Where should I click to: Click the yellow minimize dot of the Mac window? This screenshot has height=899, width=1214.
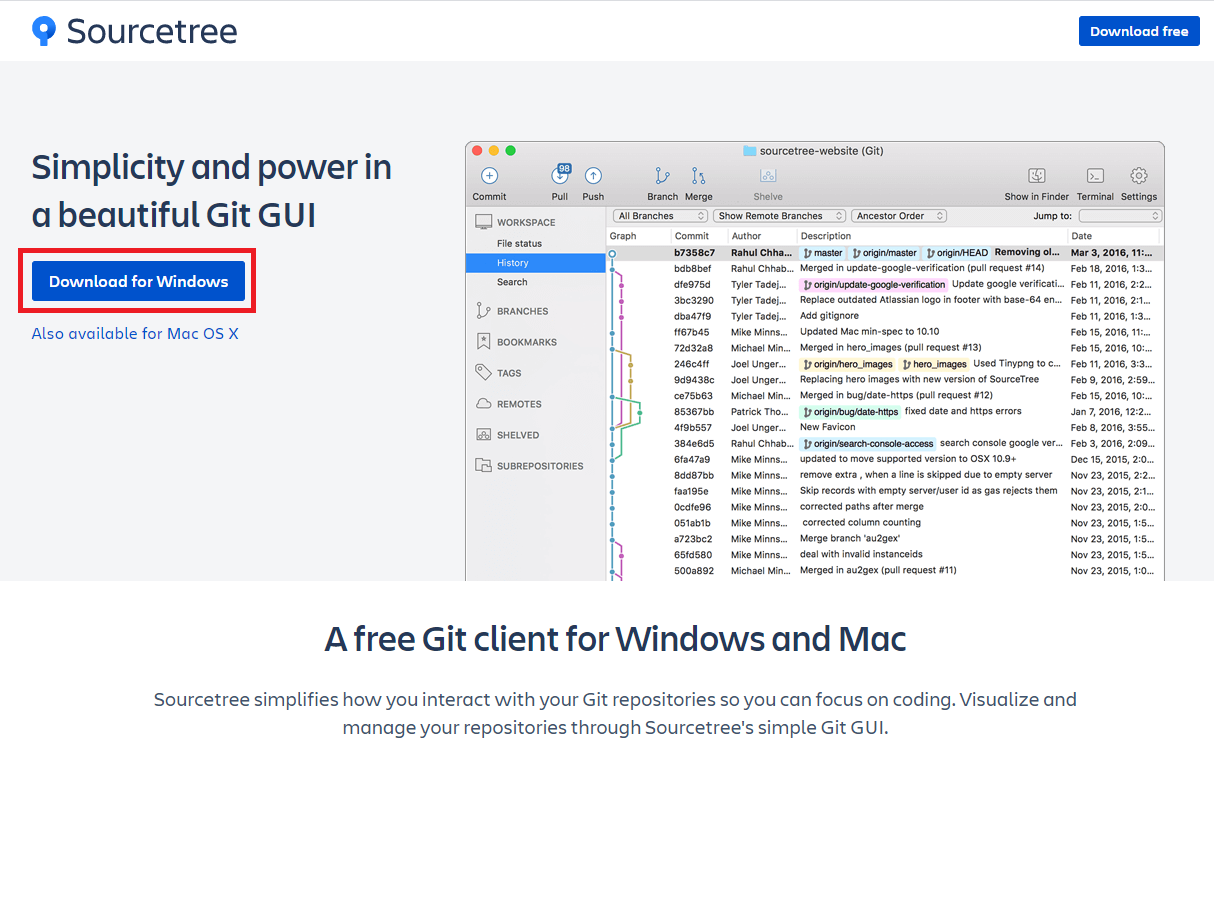pos(493,151)
